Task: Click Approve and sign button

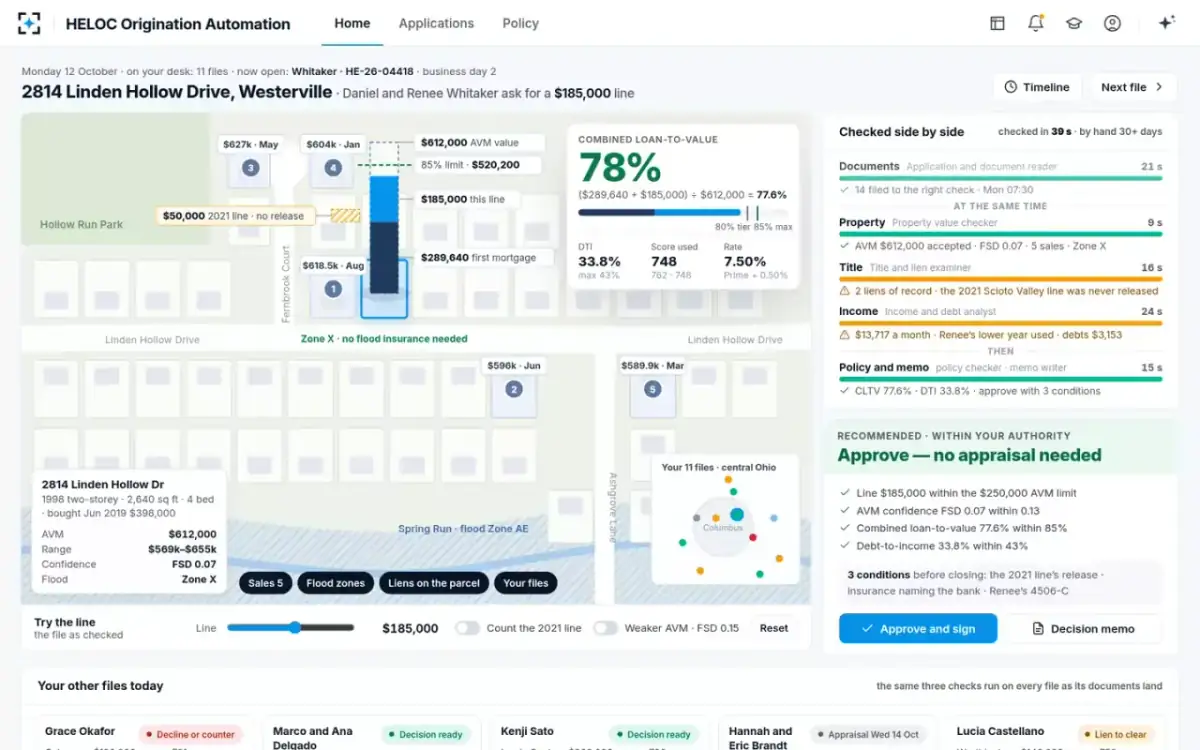Action: click(x=918, y=629)
